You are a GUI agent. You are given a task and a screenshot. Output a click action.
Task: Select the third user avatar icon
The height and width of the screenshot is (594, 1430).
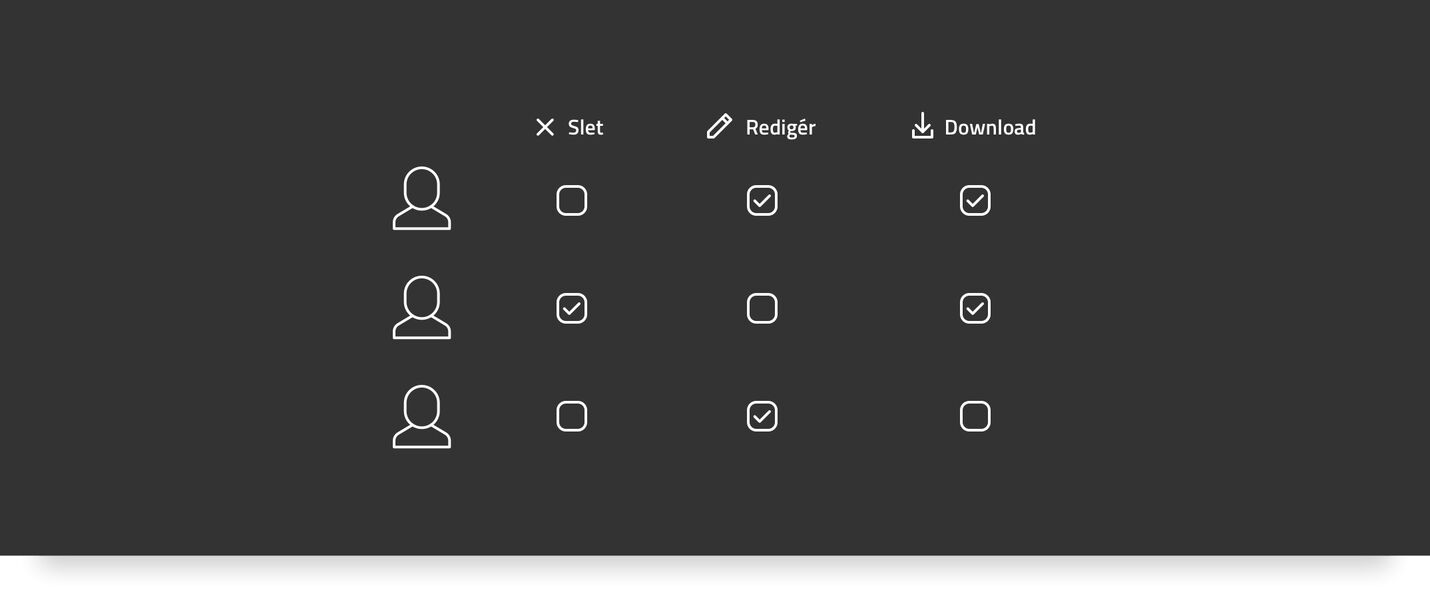[x=422, y=416]
